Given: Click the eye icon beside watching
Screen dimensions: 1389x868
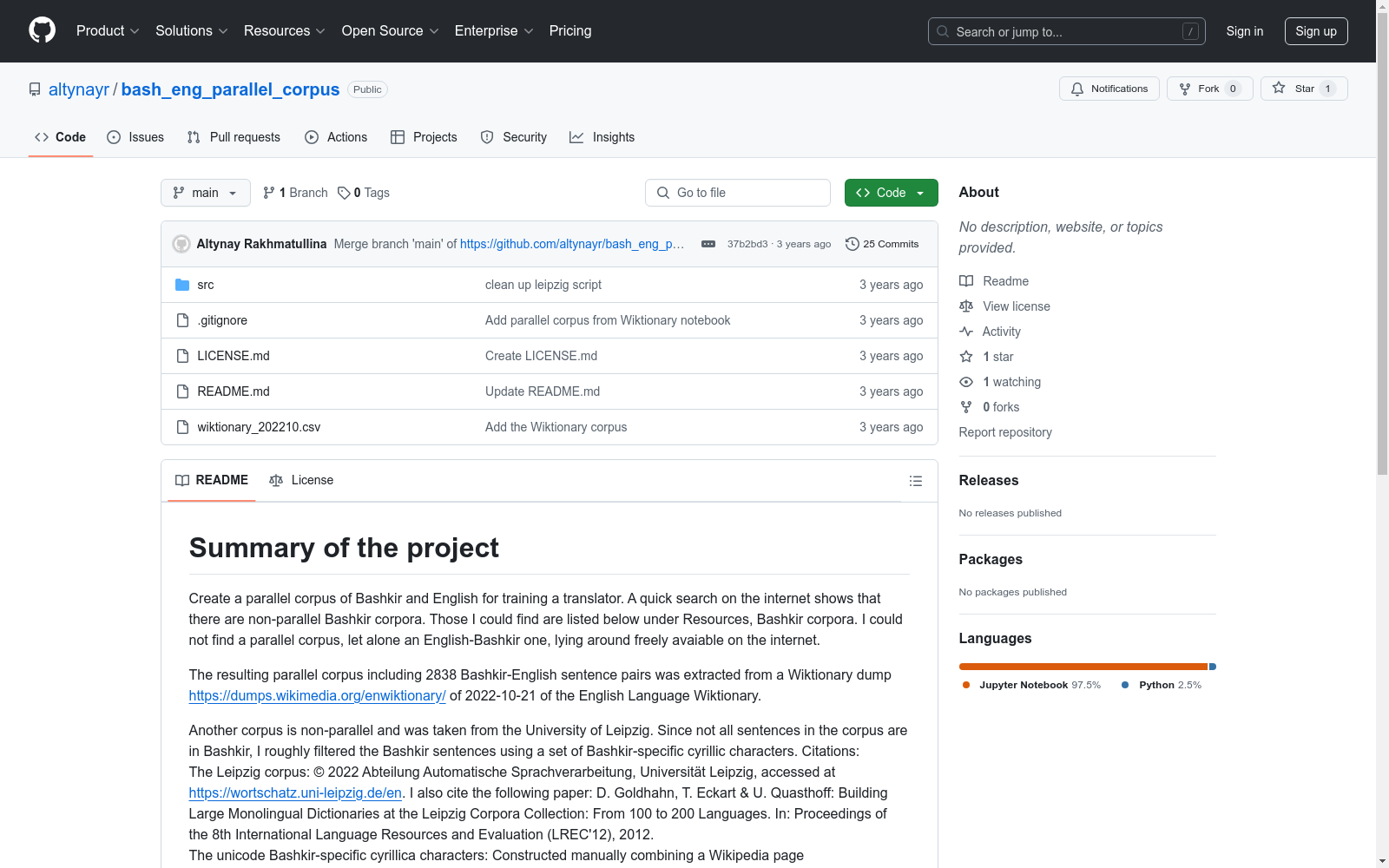Looking at the screenshot, I should coord(966,382).
